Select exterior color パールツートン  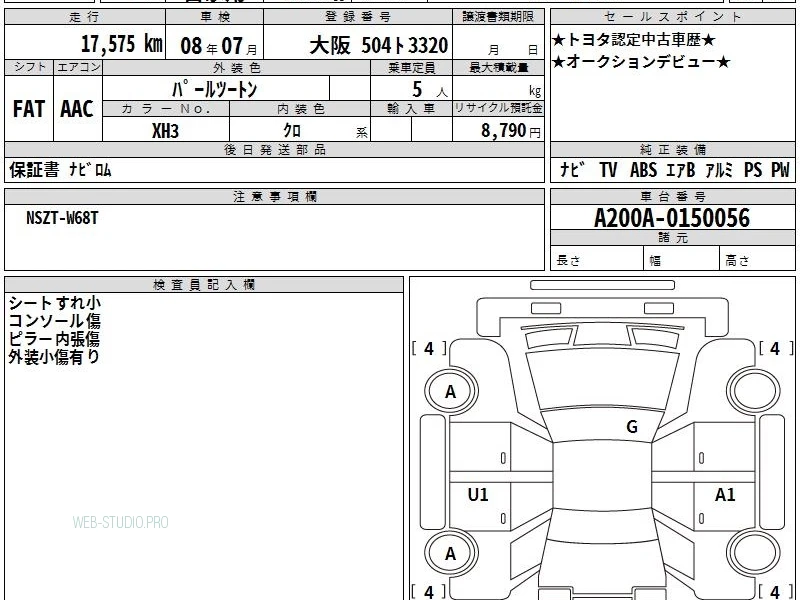pyautogui.click(x=214, y=89)
